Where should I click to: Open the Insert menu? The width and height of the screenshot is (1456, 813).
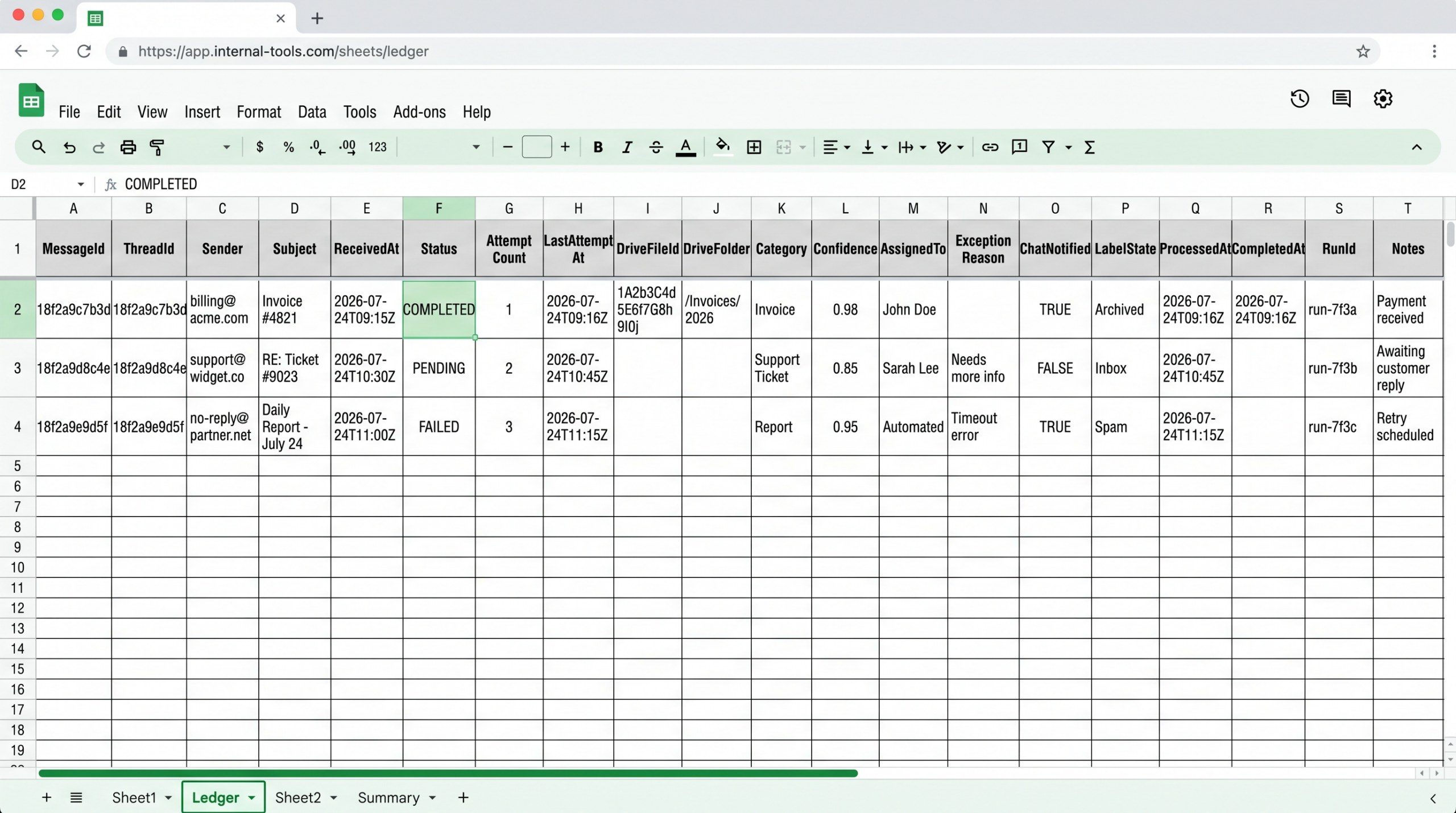(x=202, y=112)
